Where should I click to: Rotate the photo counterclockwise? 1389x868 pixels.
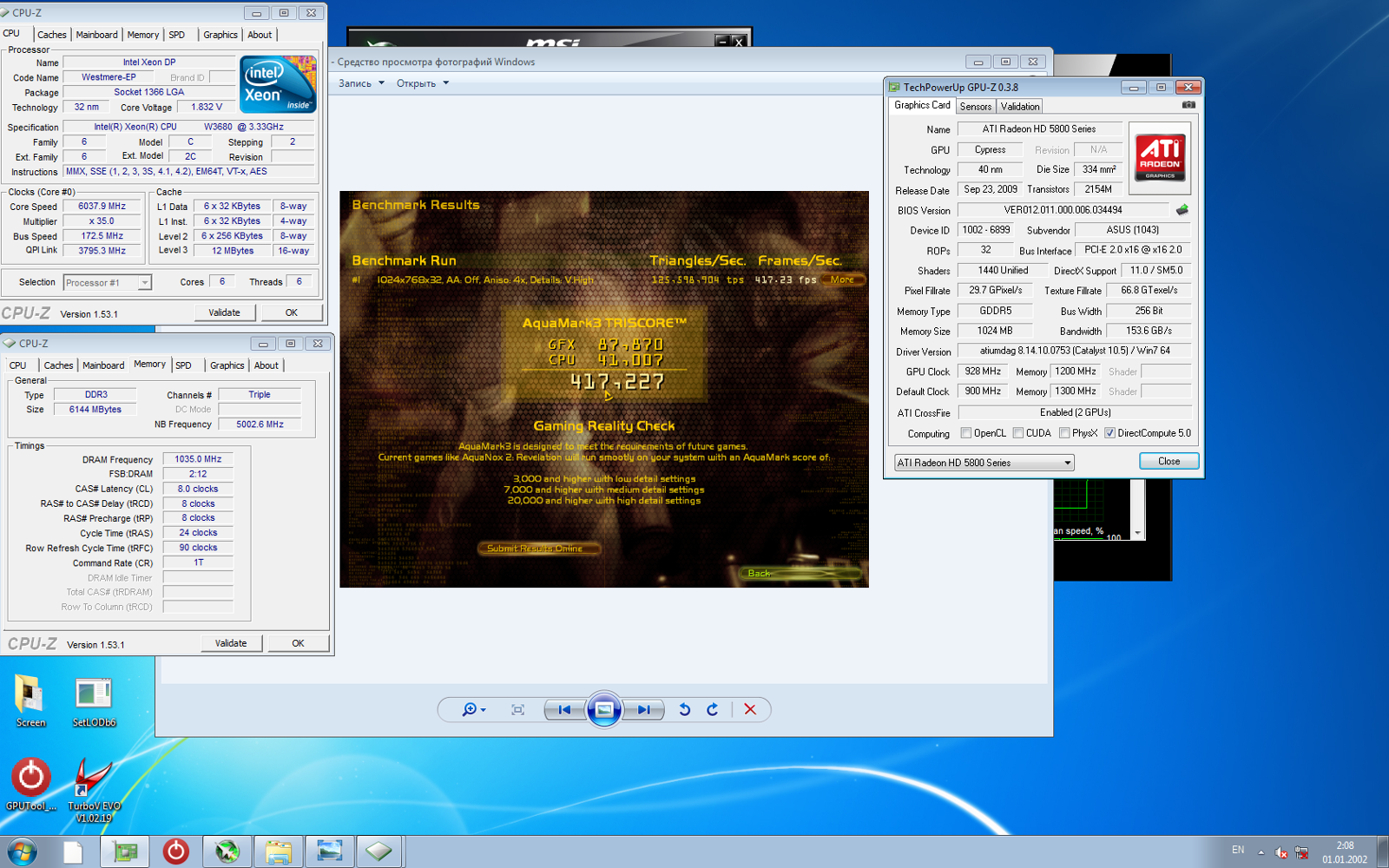tap(684, 710)
